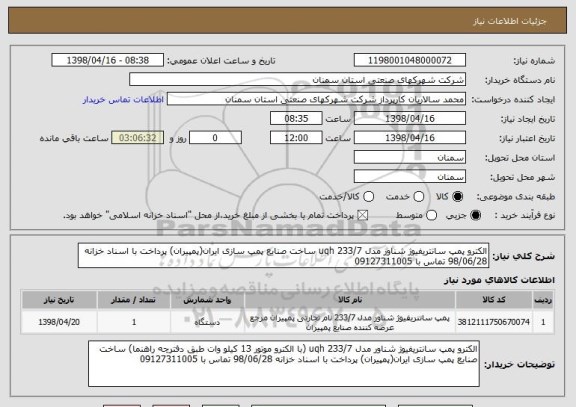This screenshot has height=407, width=576.
Task: Click the delivery city سمنان field
Action: [x=410, y=177]
